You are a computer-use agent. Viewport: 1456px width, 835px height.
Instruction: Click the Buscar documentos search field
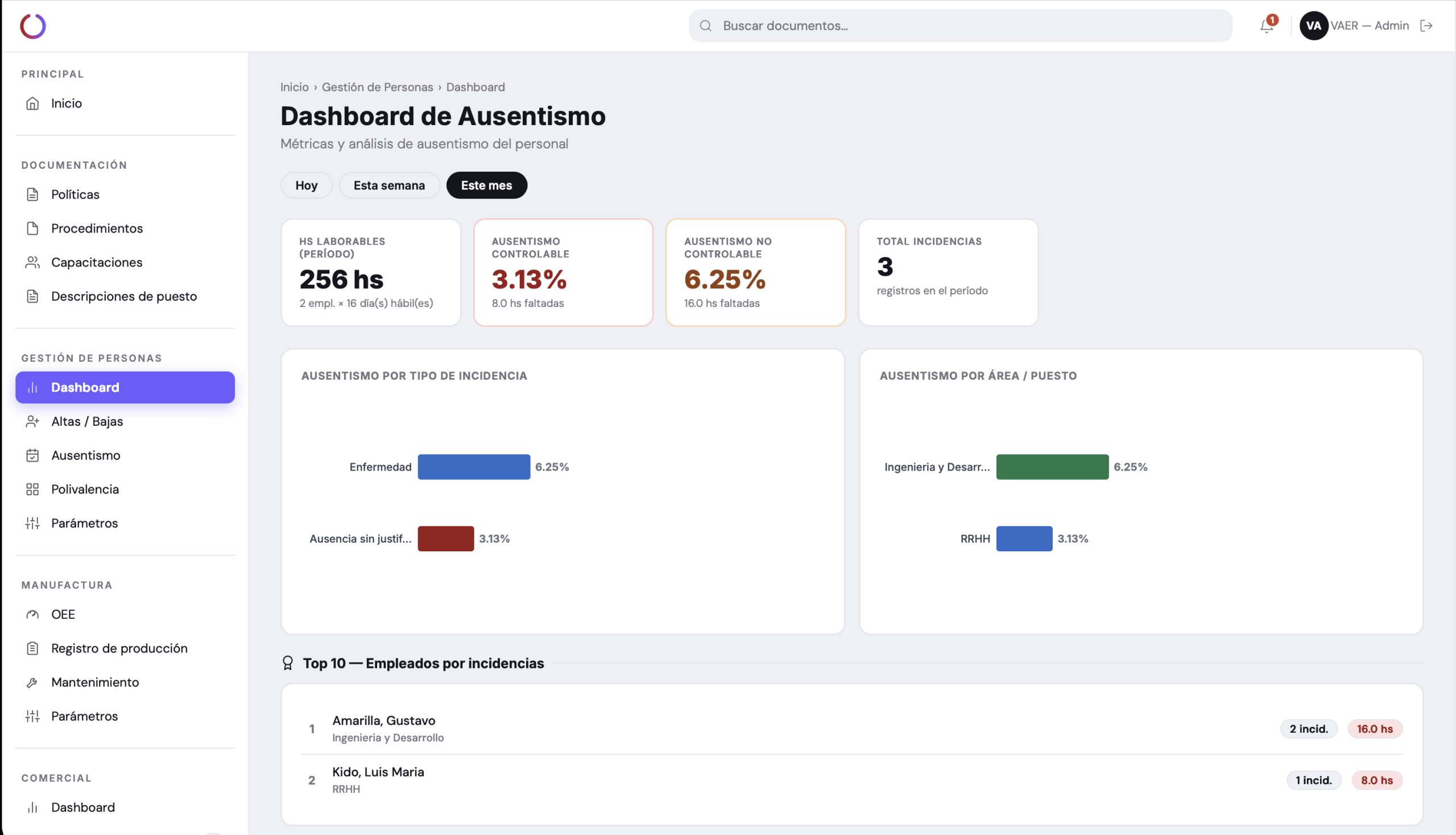pos(961,26)
